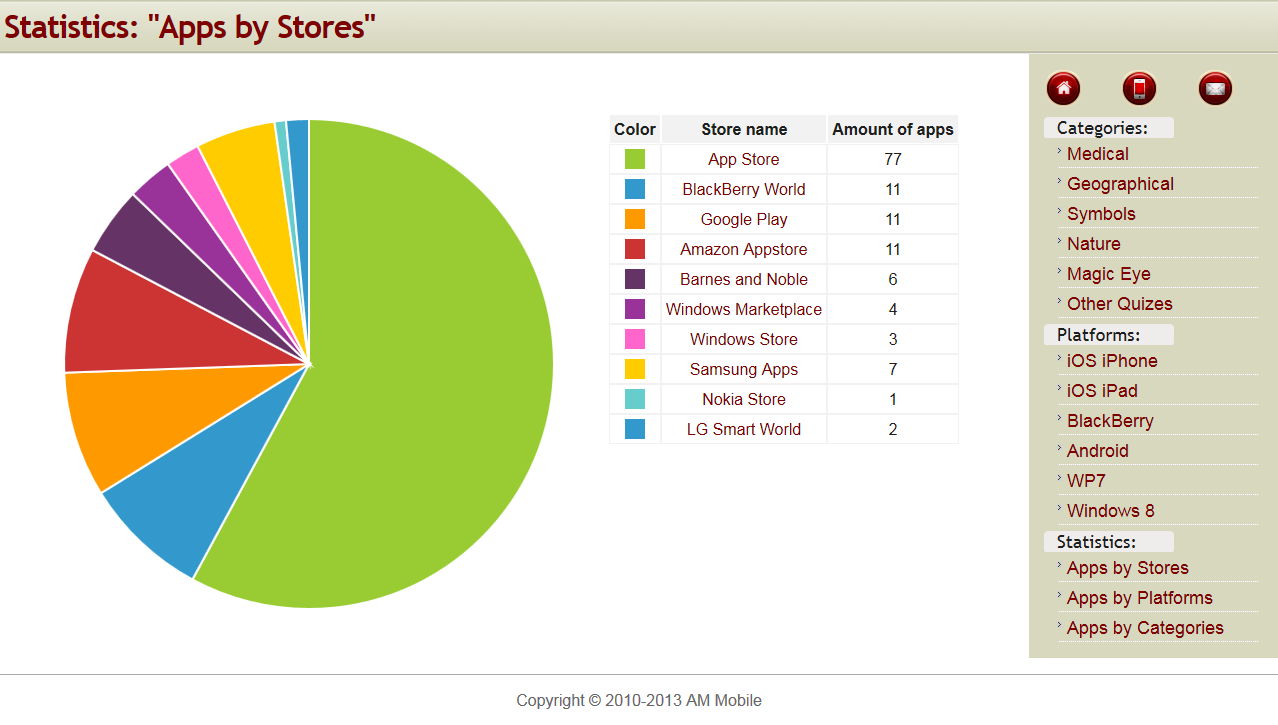Image resolution: width=1278 pixels, height=725 pixels.
Task: Click the Categories section heading
Action: point(1102,128)
